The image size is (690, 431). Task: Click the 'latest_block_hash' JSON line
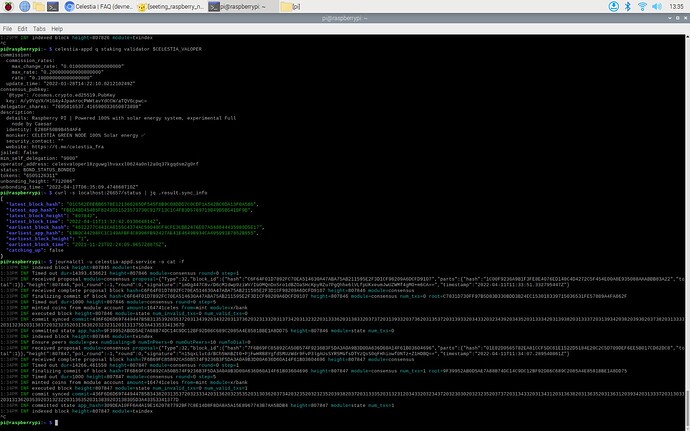tap(132, 204)
